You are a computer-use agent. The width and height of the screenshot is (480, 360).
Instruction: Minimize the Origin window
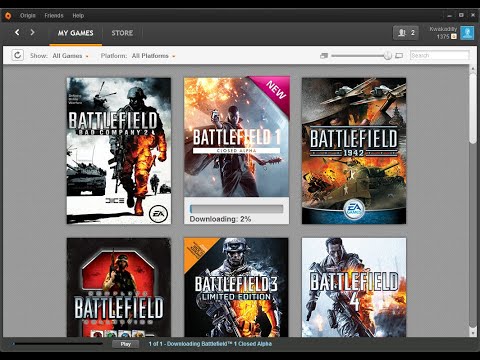coord(449,15)
